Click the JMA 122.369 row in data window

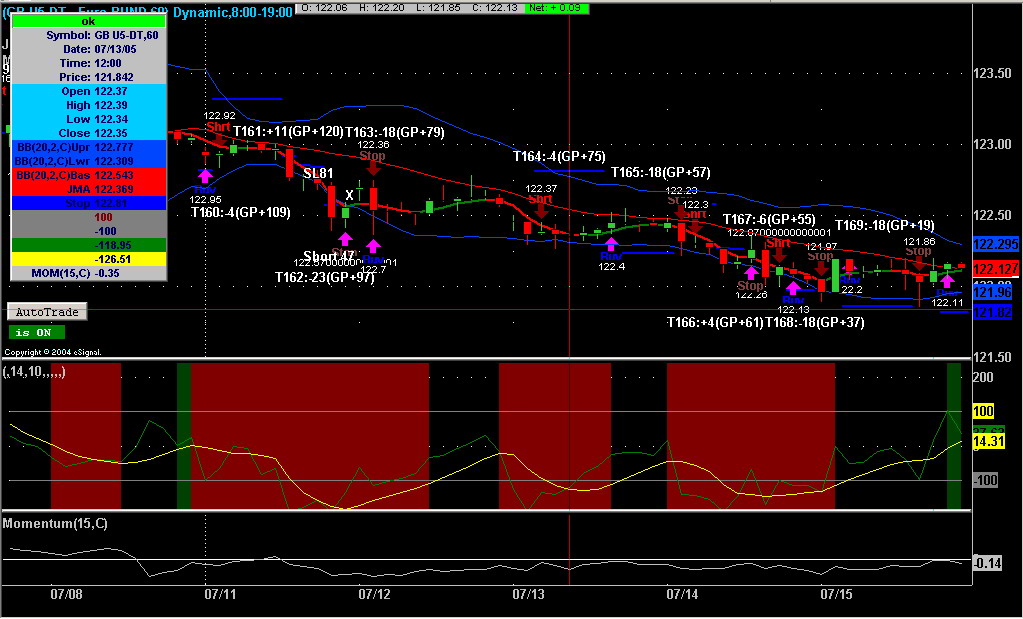point(89,189)
